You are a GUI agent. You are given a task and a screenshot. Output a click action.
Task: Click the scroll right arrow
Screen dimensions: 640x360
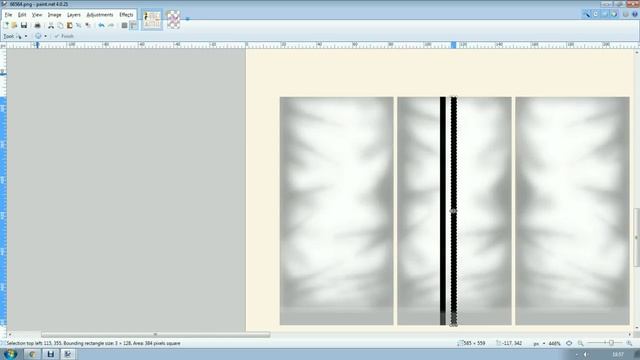tap(630, 335)
